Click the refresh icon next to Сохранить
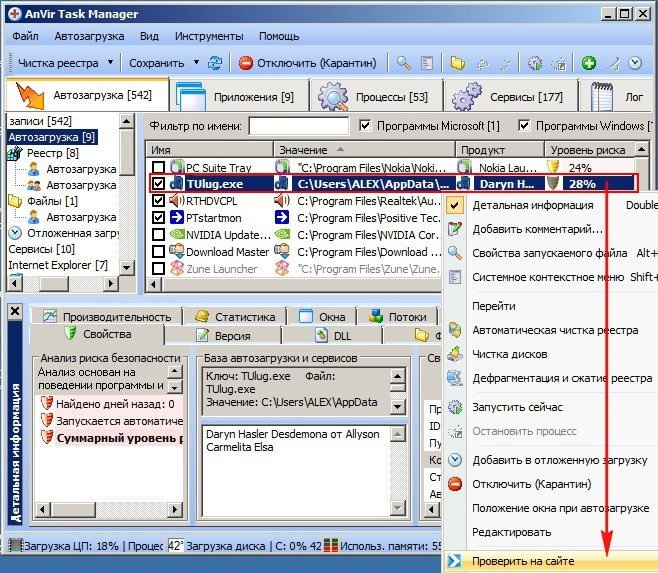658x573 pixels. click(x=214, y=63)
